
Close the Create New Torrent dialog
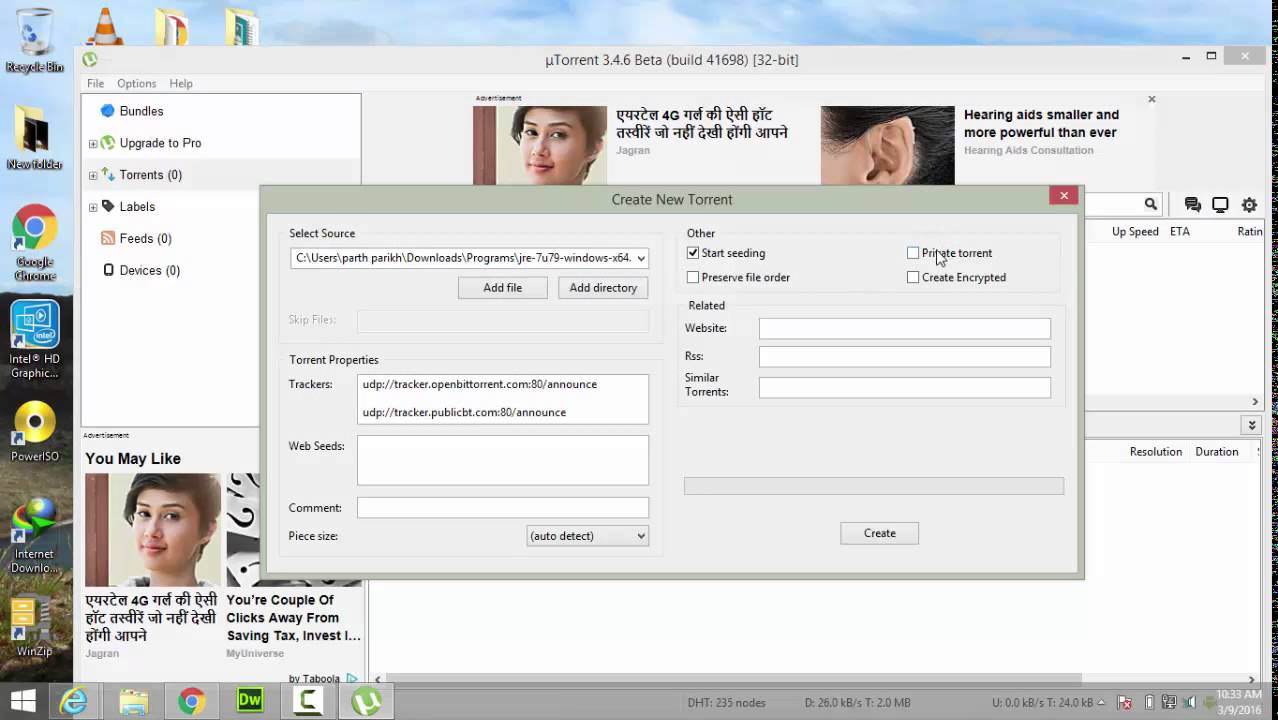1064,196
